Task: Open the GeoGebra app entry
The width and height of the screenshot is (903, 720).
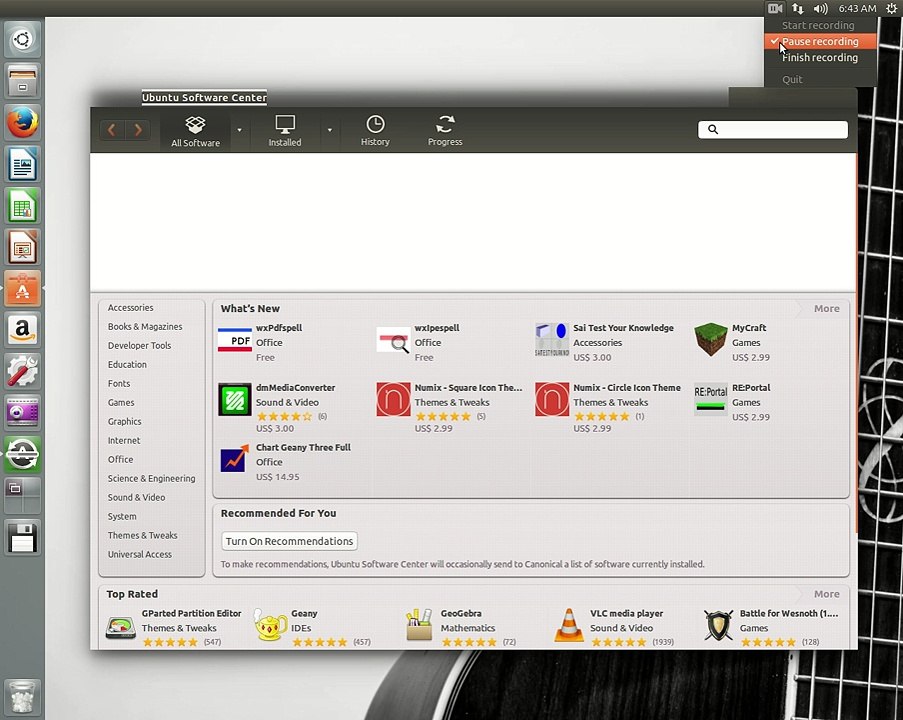Action: 461,628
